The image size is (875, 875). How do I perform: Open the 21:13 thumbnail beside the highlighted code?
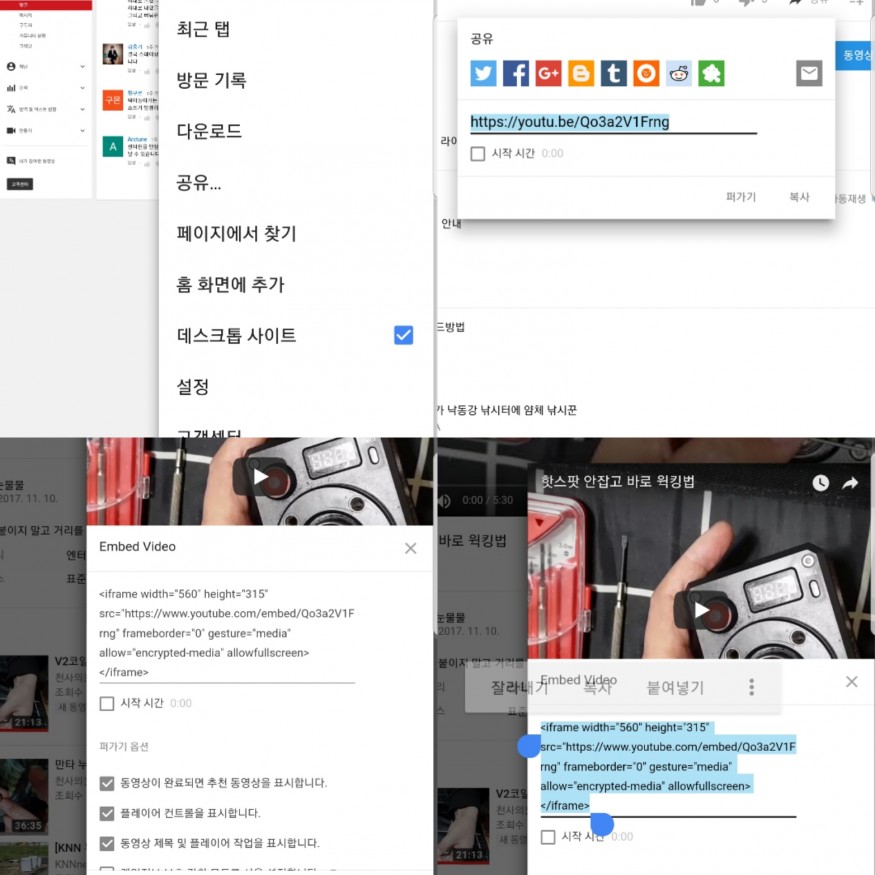463,826
